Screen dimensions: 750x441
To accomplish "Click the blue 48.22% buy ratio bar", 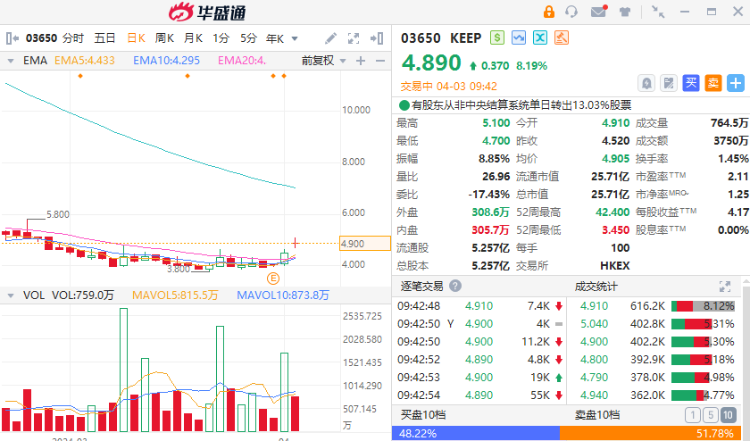I will tap(476, 433).
